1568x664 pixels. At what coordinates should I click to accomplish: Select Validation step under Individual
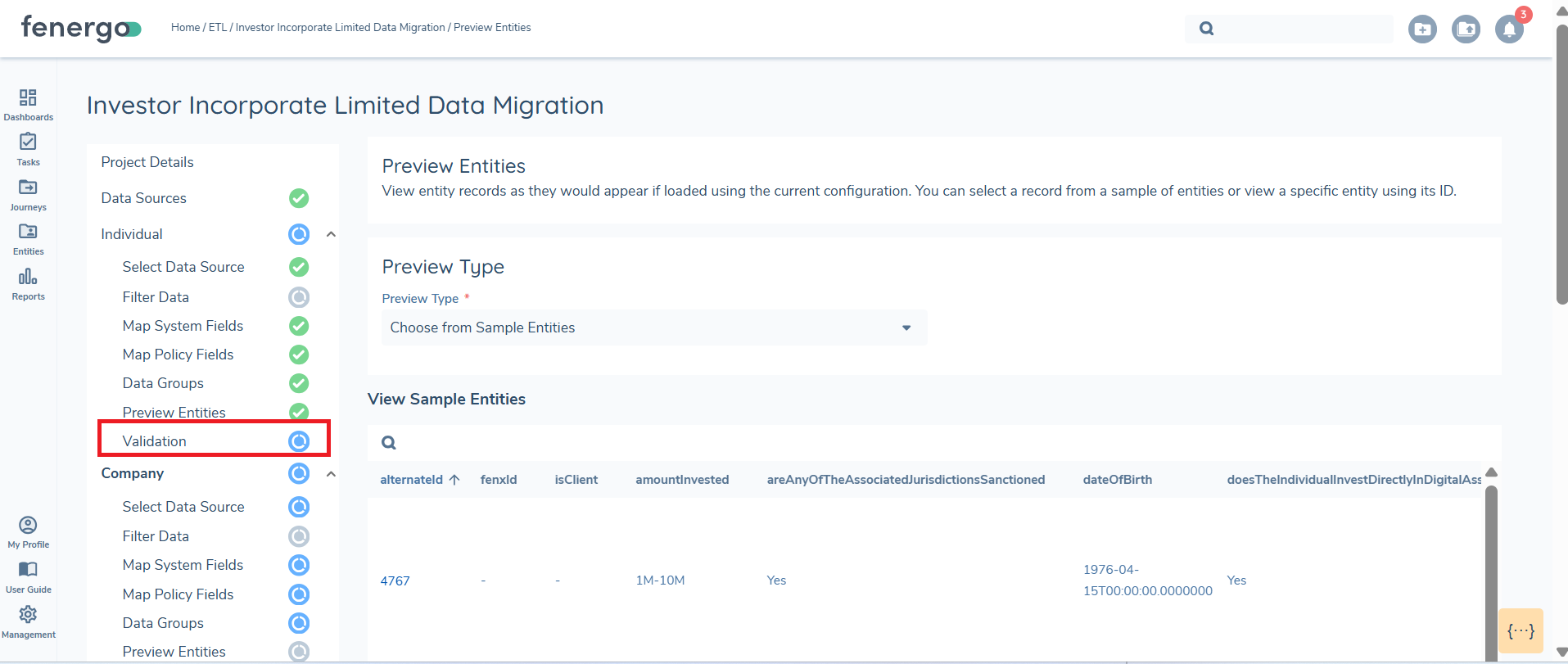(x=155, y=441)
